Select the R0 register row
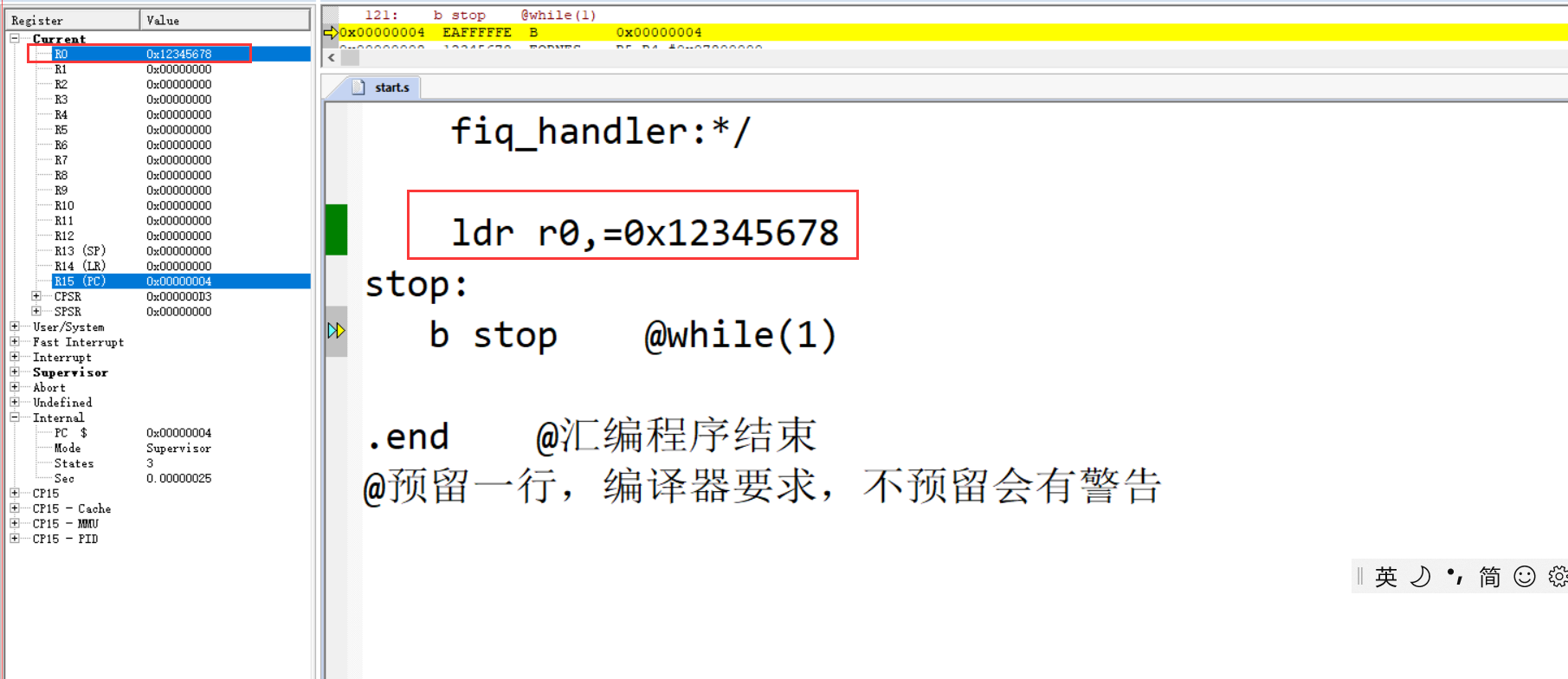1568x679 pixels. pyautogui.click(x=170, y=54)
